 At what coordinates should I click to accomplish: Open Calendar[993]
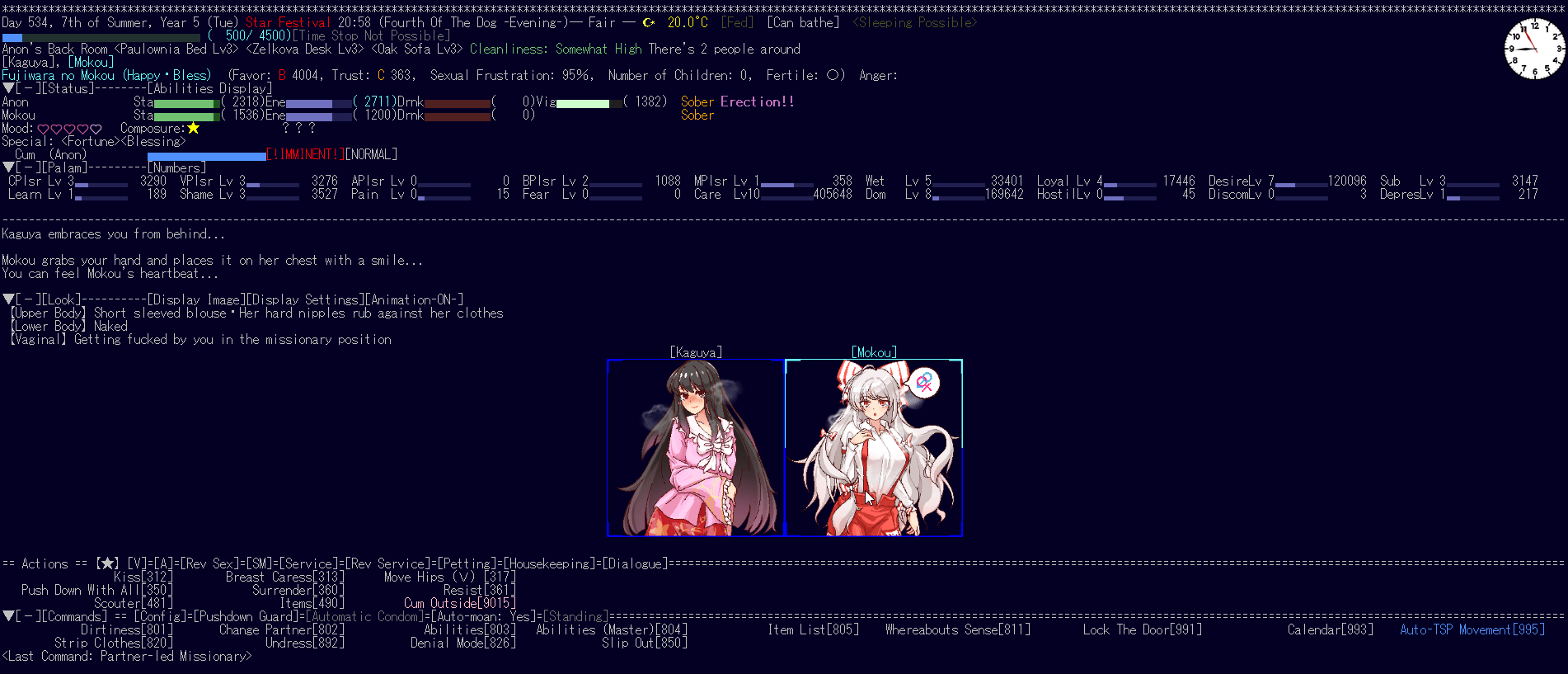[x=1331, y=630]
